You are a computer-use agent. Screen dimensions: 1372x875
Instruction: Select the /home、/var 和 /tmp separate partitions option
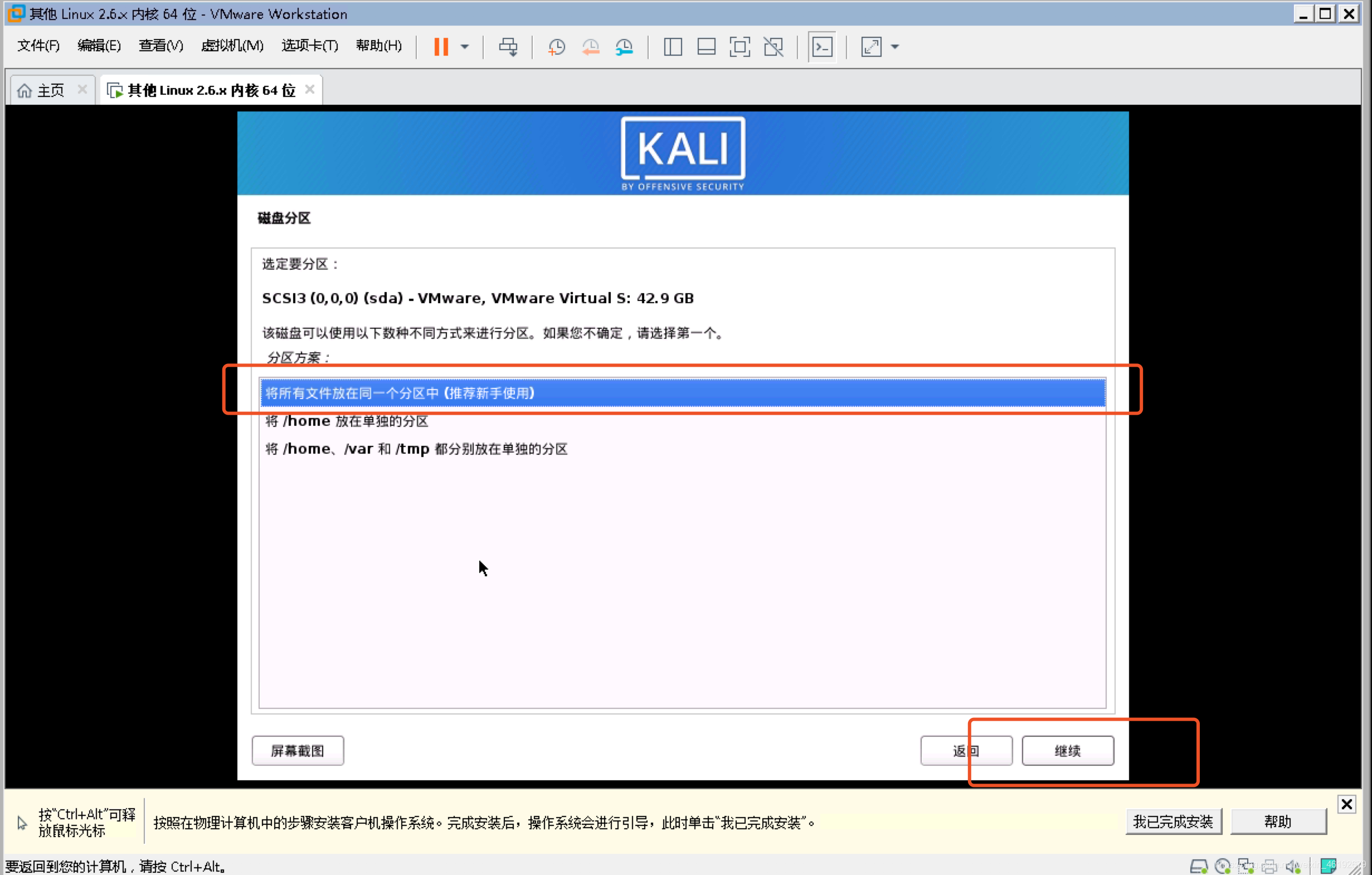(x=416, y=449)
